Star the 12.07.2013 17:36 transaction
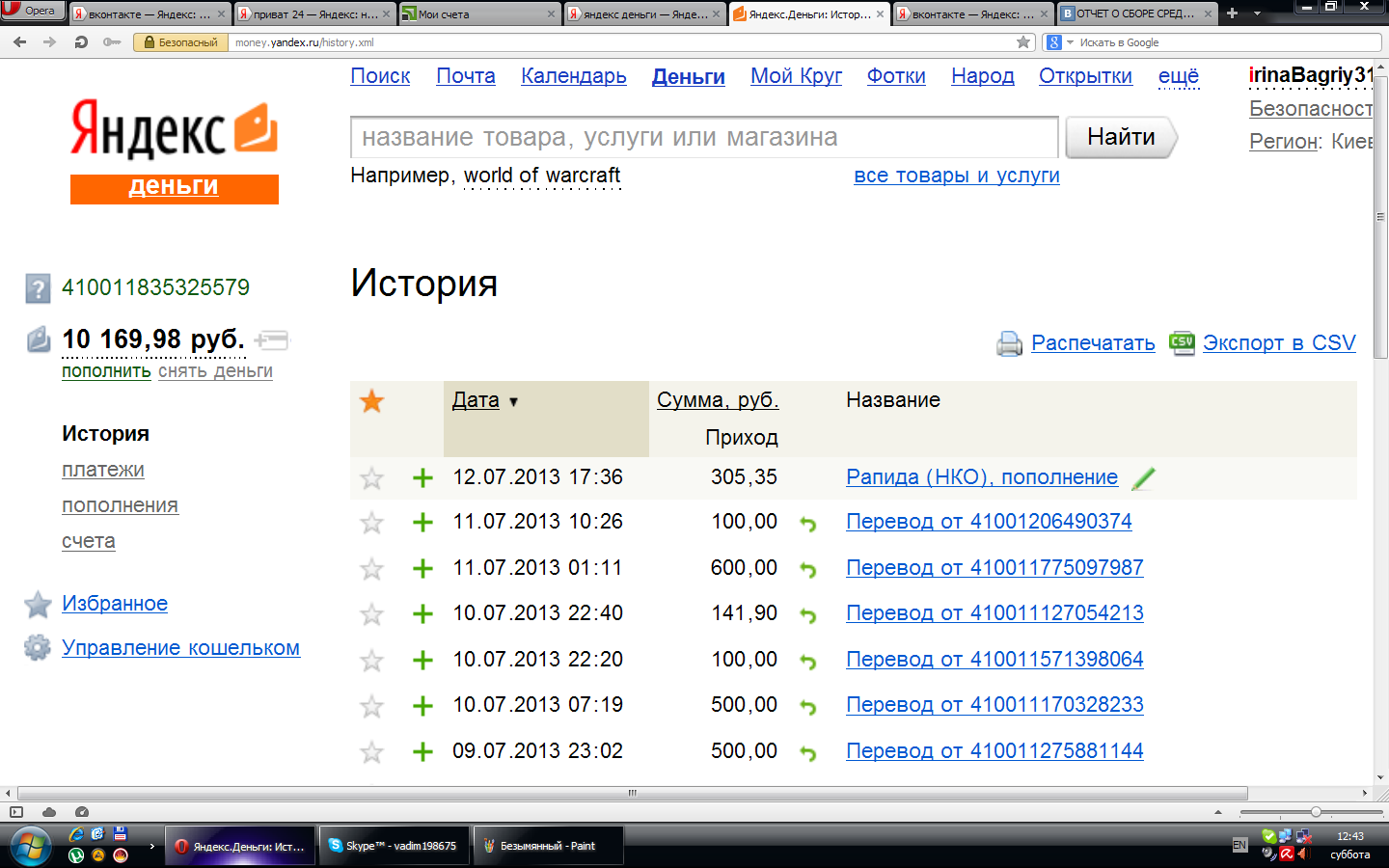 (x=371, y=478)
